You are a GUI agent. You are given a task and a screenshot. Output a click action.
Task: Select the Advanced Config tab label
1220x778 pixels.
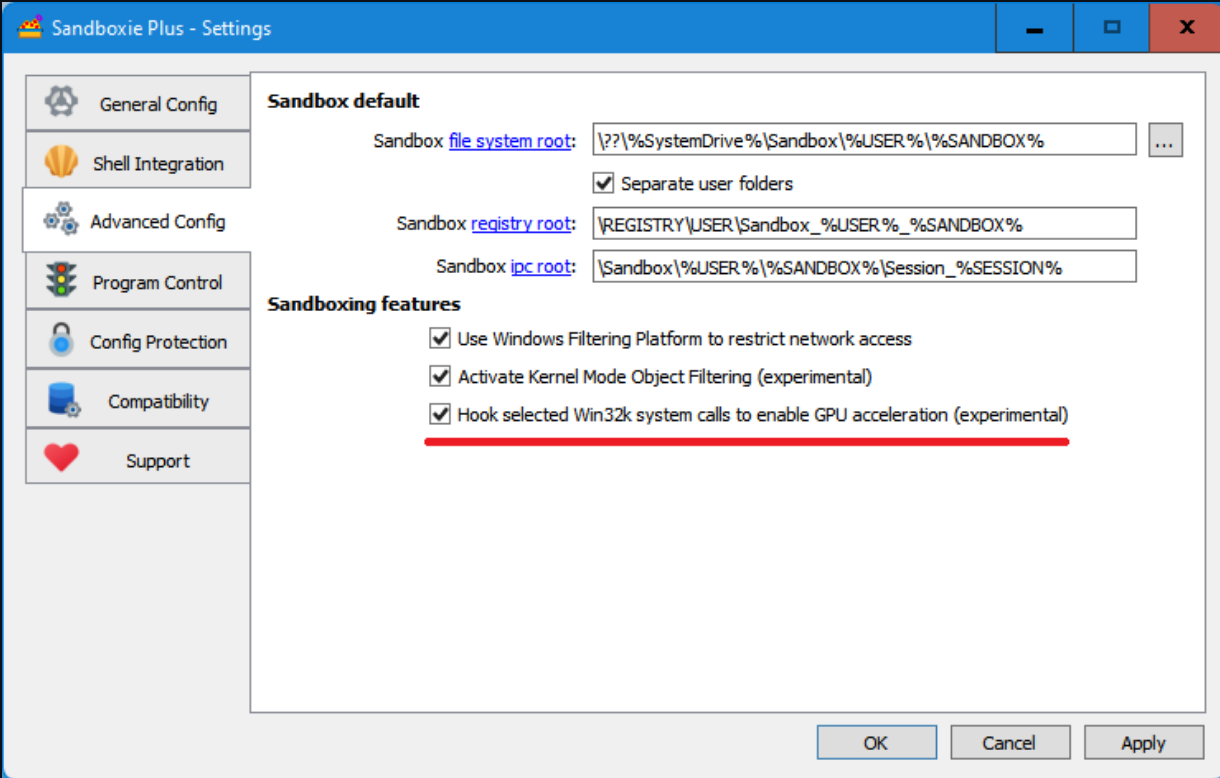pyautogui.click(x=158, y=221)
